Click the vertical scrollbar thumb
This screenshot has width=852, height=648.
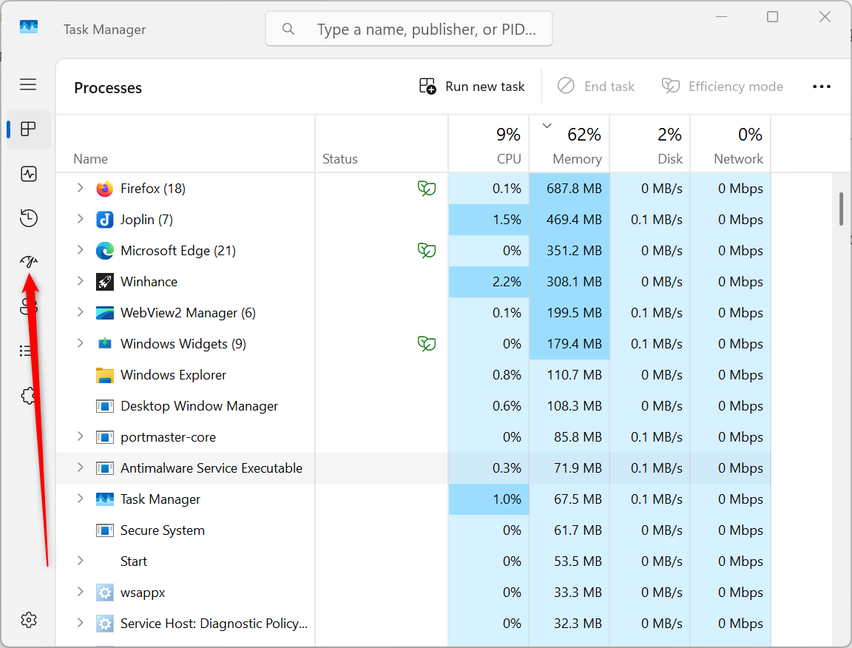pos(841,209)
